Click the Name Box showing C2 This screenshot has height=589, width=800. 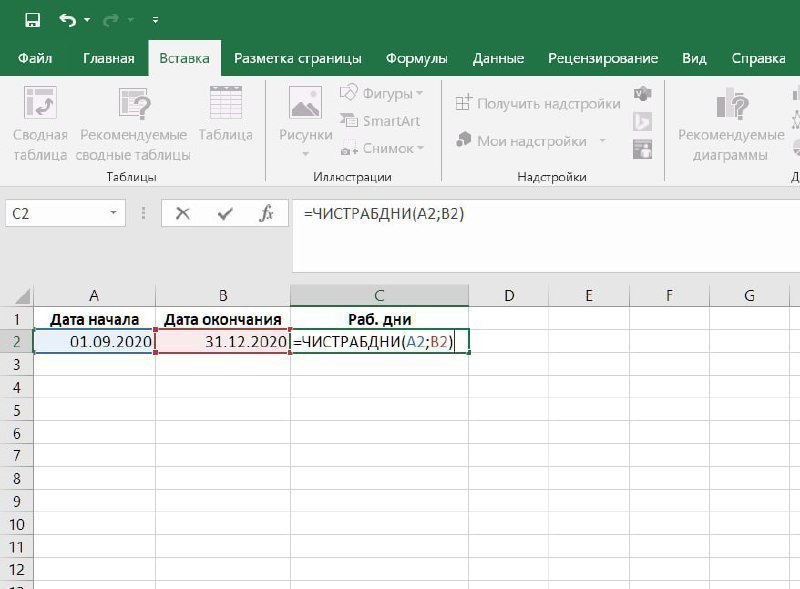tap(56, 213)
